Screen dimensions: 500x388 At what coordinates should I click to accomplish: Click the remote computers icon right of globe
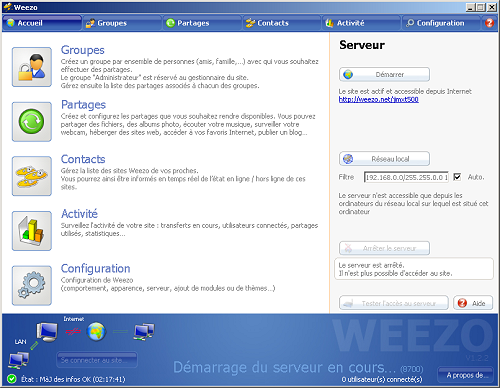click(x=144, y=332)
